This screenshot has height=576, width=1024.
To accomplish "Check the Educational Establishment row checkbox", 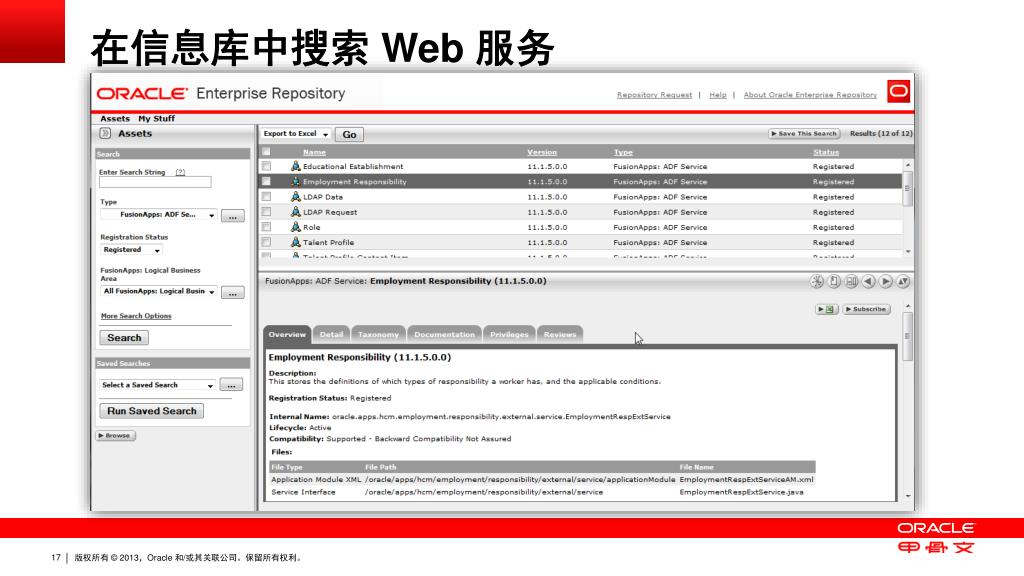I will click(266, 167).
